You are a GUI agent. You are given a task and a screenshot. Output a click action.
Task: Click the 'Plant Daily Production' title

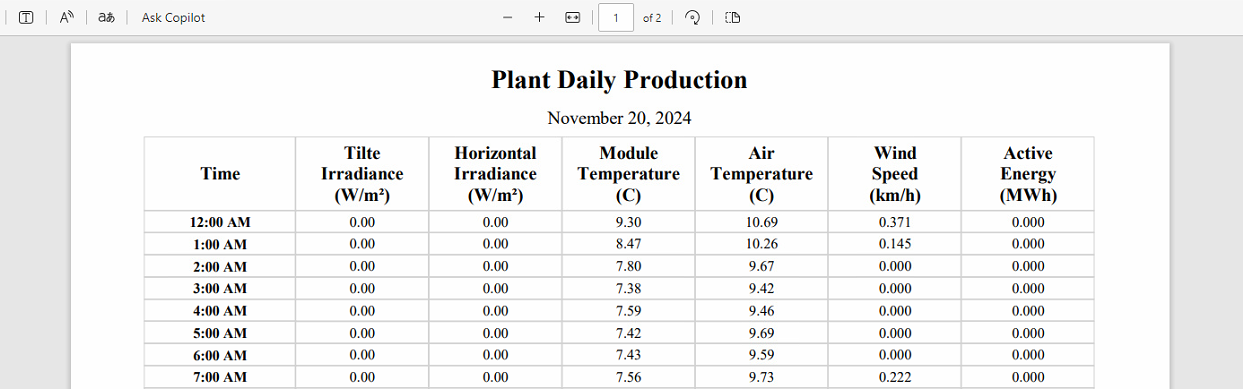[619, 80]
